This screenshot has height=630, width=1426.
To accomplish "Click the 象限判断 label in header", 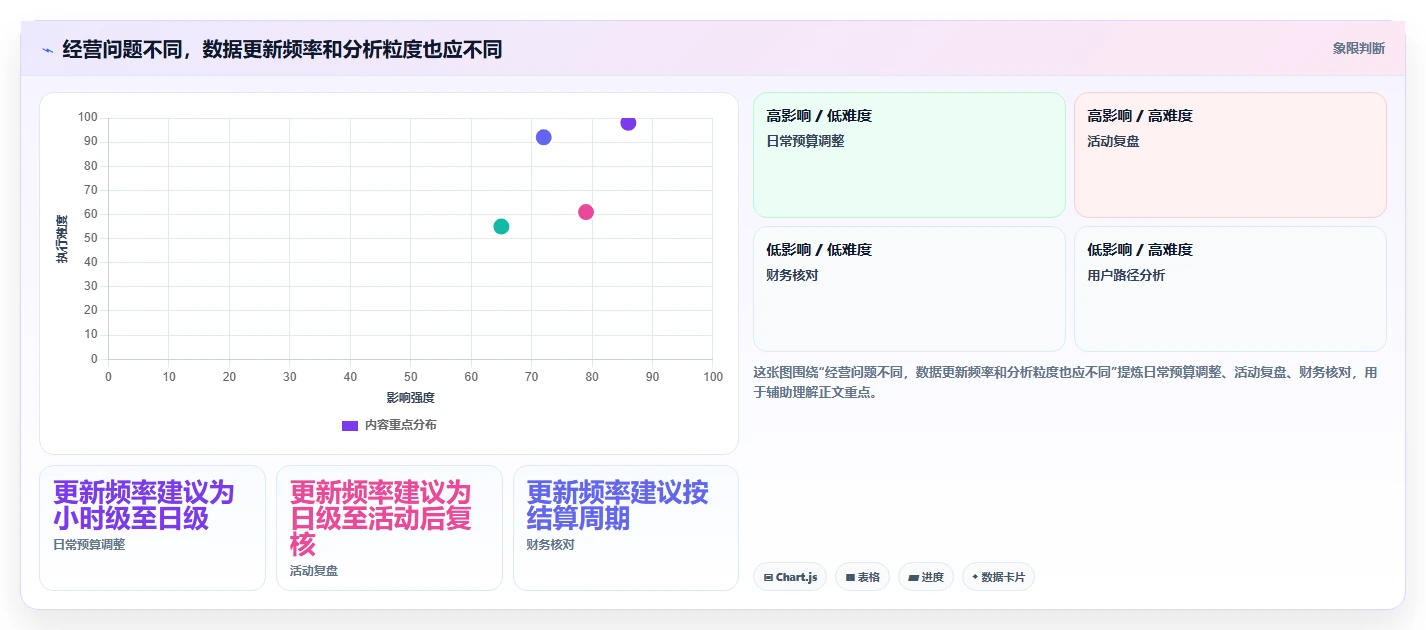I will 1359,48.
